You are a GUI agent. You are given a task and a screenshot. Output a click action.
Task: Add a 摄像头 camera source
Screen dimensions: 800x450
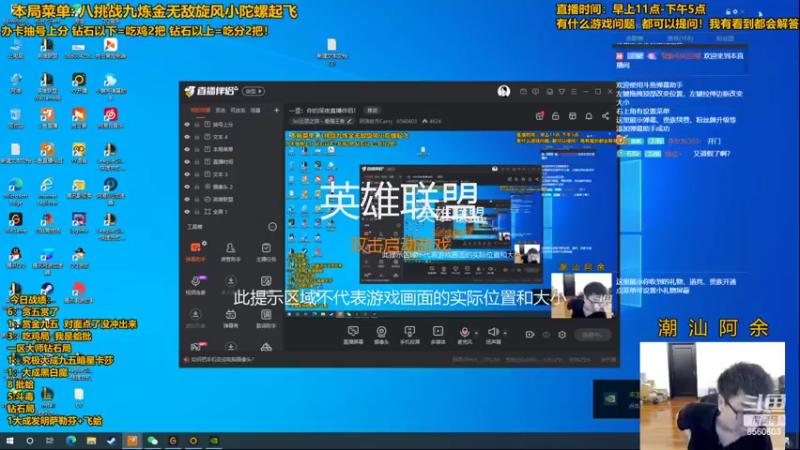coord(381,335)
